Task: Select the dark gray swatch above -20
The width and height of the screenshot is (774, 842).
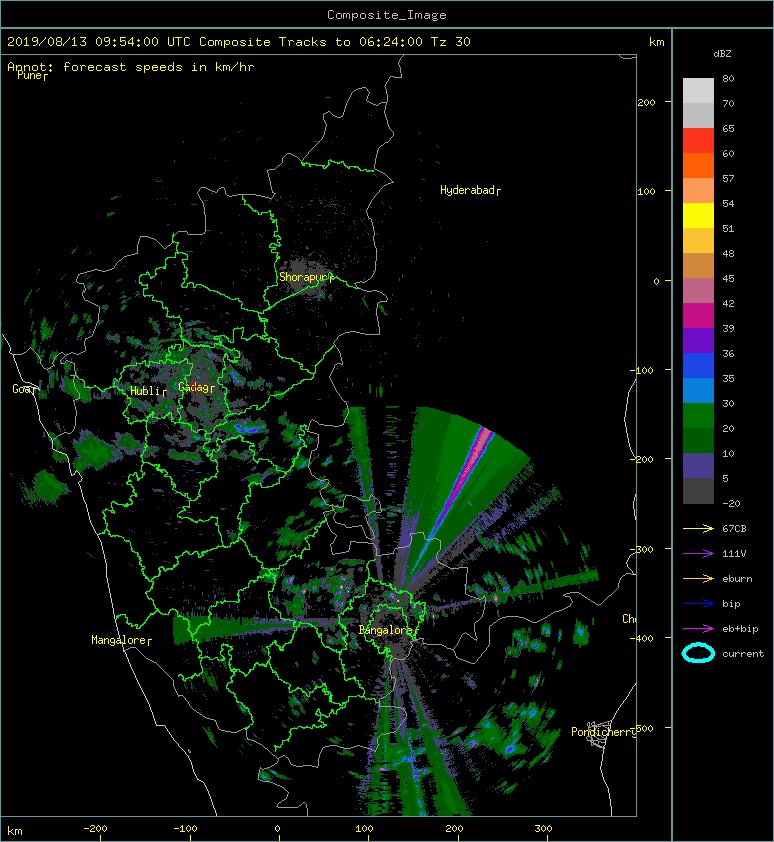Action: [x=698, y=491]
